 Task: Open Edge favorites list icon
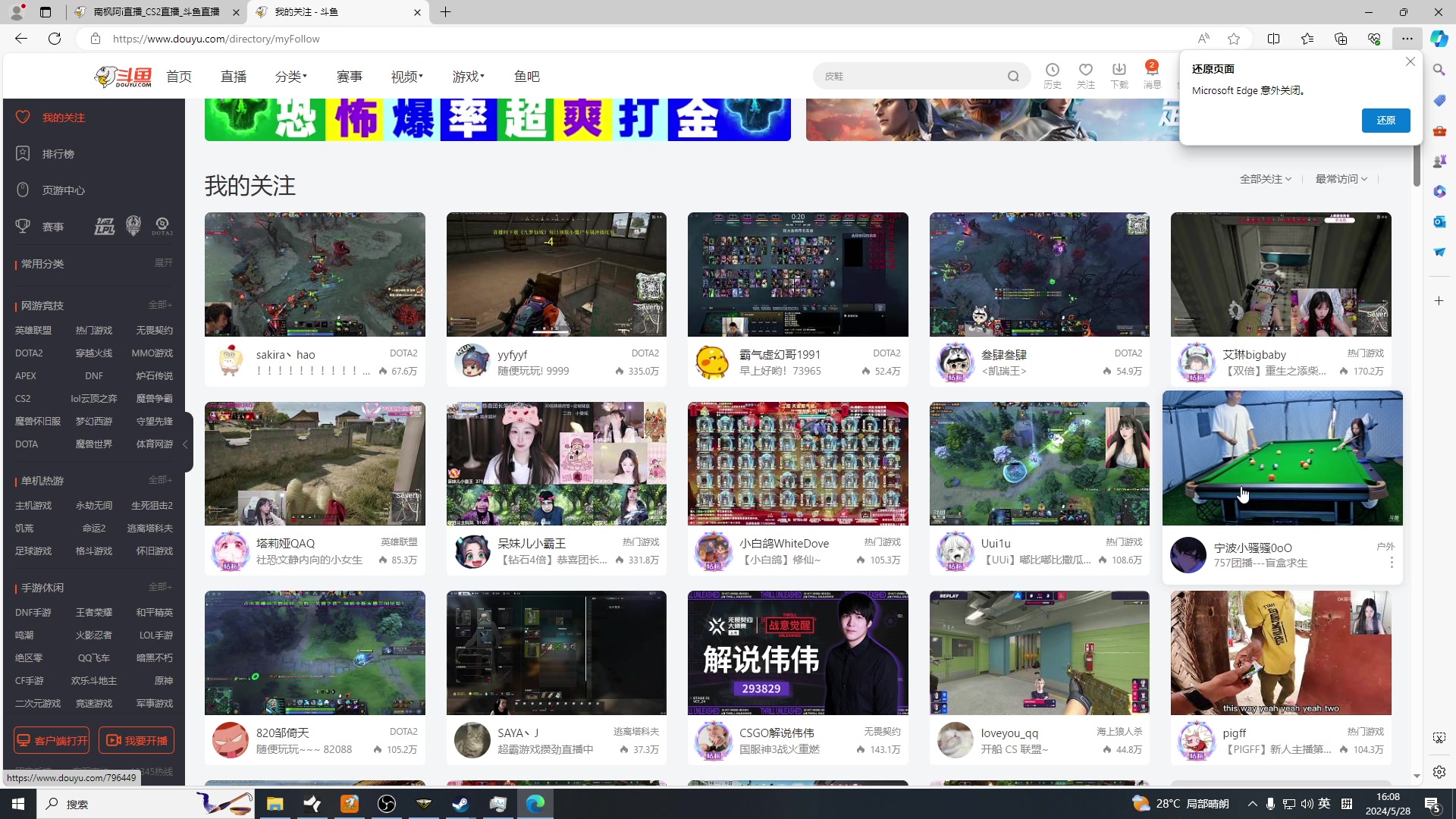pyautogui.click(x=1307, y=39)
